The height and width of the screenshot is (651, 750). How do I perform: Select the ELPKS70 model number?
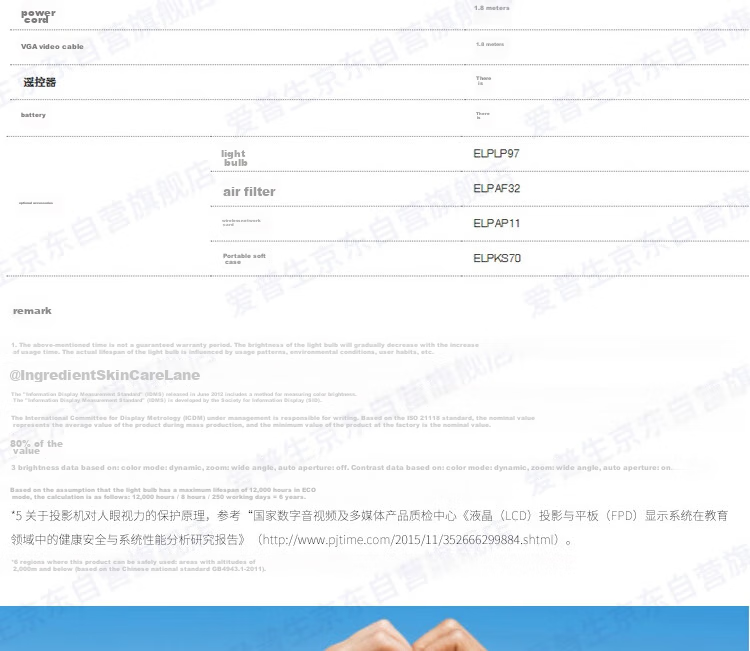(496, 258)
